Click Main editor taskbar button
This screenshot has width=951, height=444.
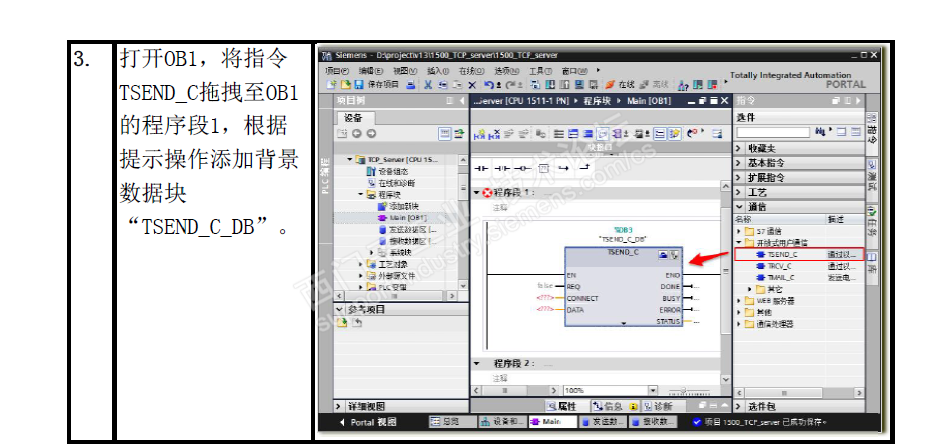pyautogui.click(x=551, y=422)
